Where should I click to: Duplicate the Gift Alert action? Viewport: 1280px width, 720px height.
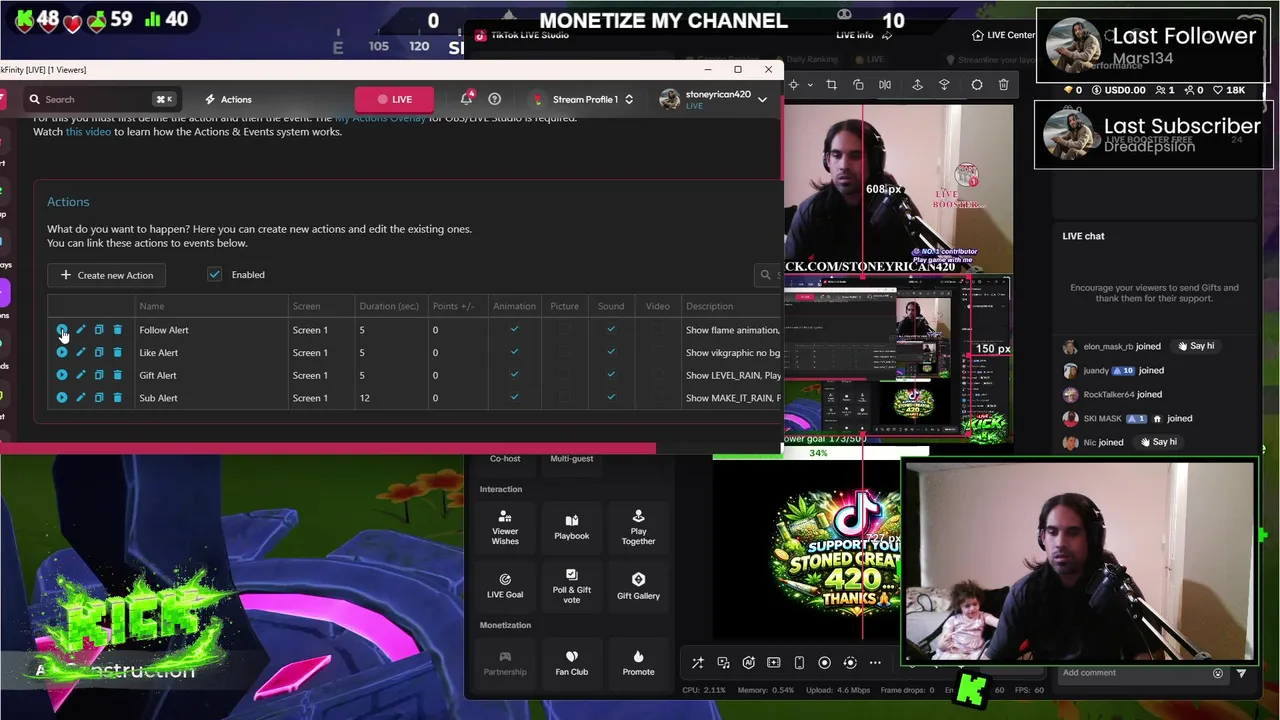point(99,375)
